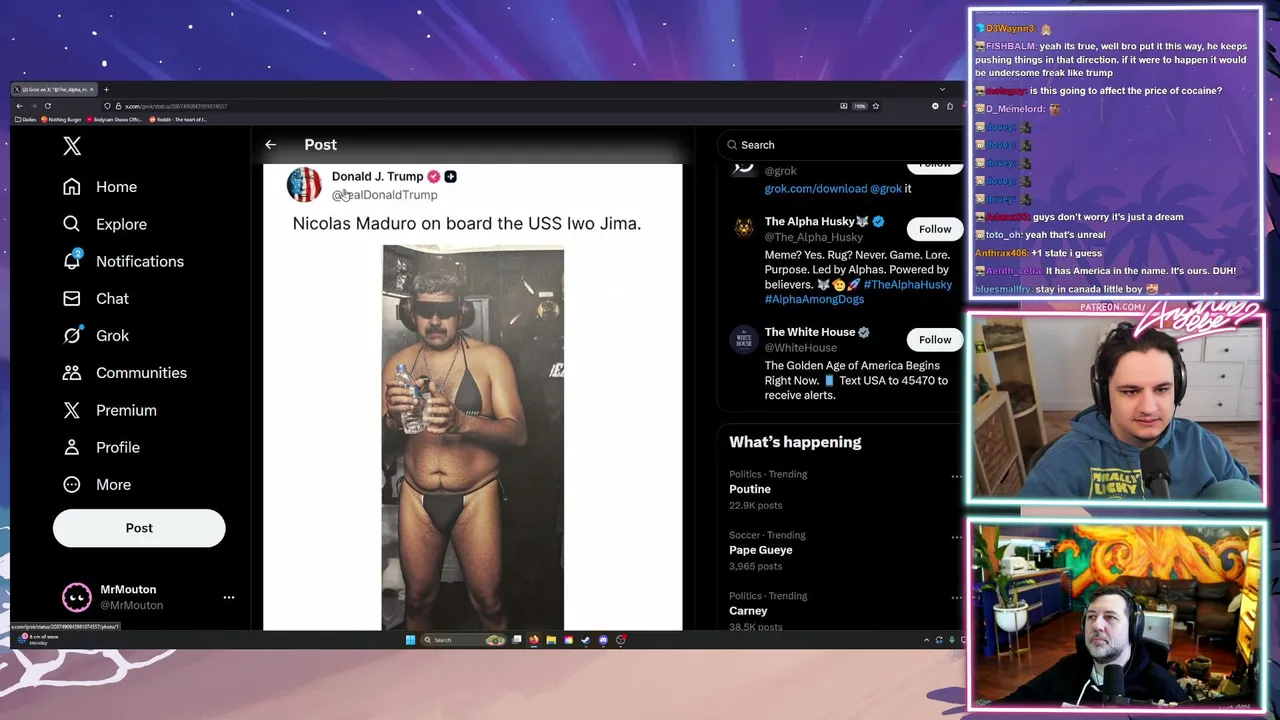The height and width of the screenshot is (720, 1280).
Task: Open the grok.com/download link
Action: (816, 188)
